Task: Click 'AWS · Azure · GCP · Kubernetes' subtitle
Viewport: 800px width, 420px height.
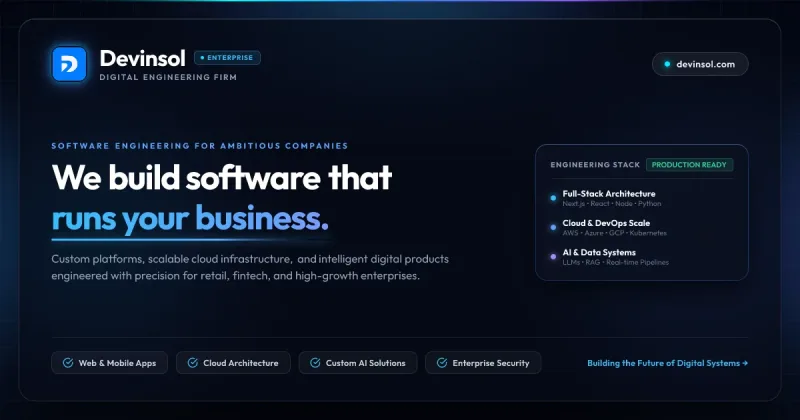Action: [x=614, y=233]
